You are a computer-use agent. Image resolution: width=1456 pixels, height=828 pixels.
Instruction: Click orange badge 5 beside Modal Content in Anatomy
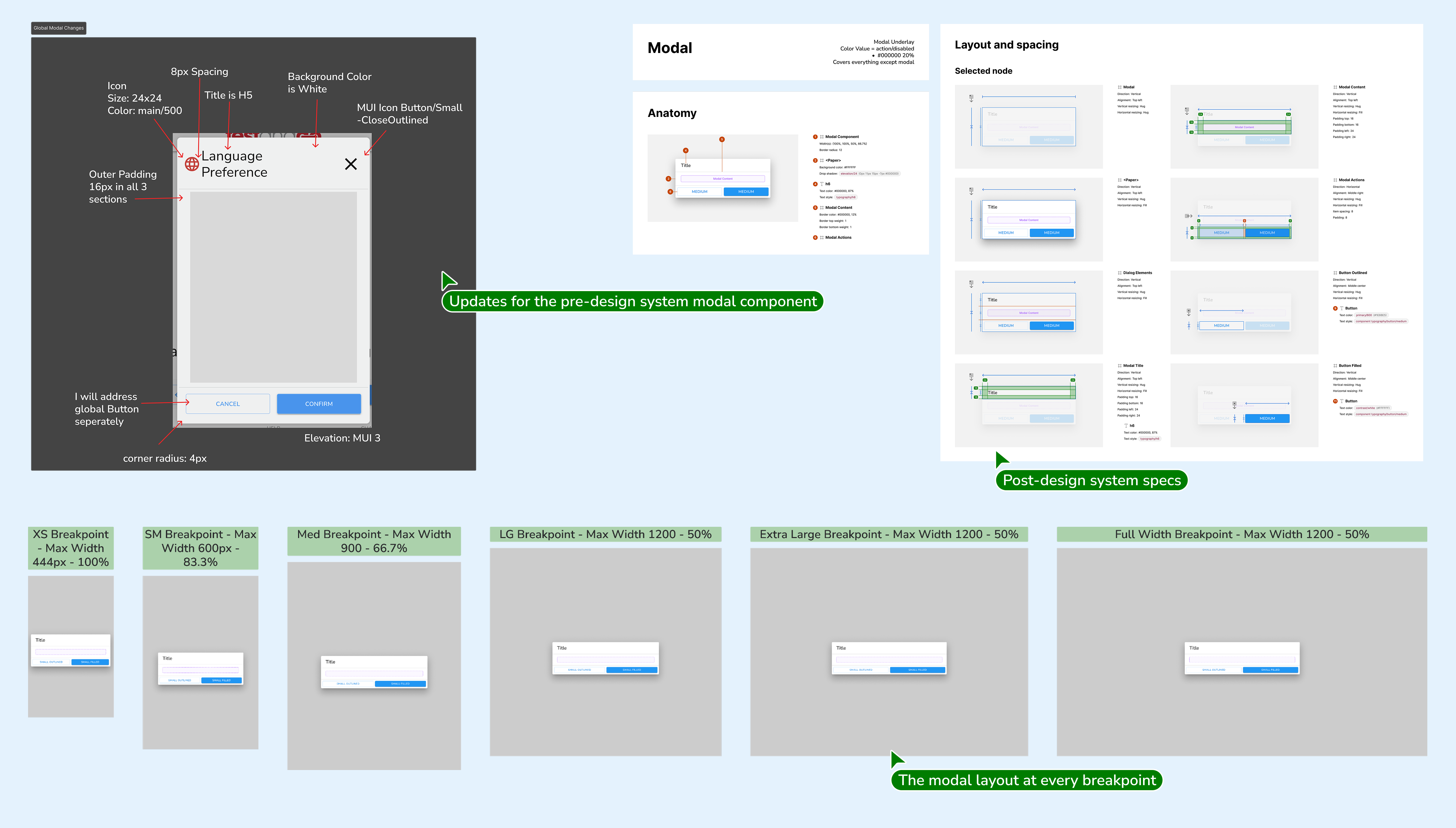[x=815, y=208]
